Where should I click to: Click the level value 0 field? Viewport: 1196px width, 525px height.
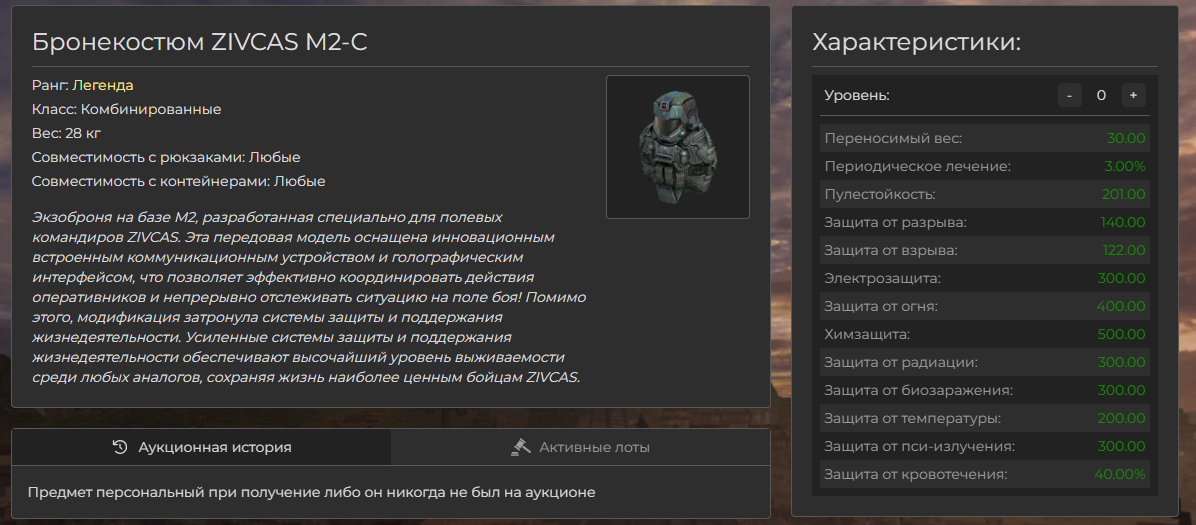click(1101, 95)
